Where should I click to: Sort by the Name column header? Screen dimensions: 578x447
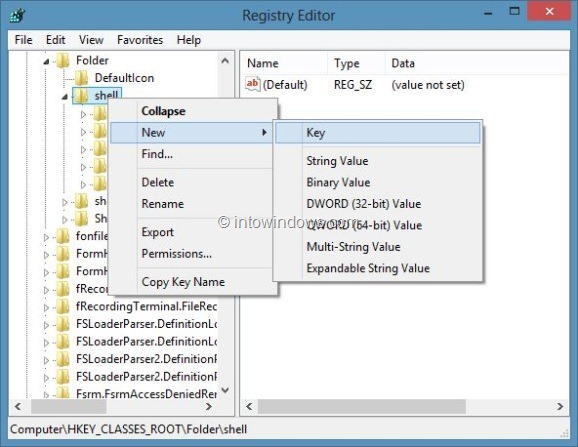[284, 63]
